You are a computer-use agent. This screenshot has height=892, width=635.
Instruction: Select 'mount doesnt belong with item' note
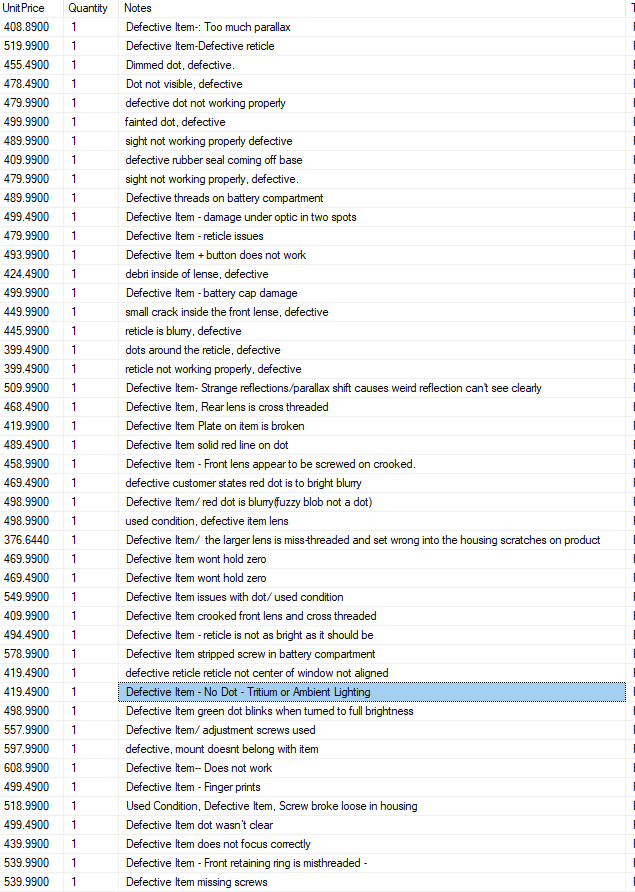372,749
